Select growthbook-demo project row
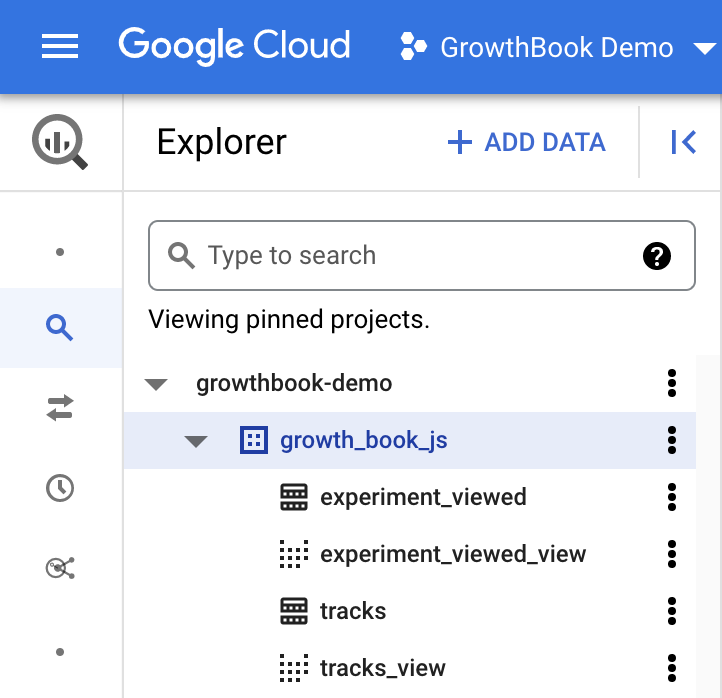This screenshot has height=698, width=722. click(410, 383)
